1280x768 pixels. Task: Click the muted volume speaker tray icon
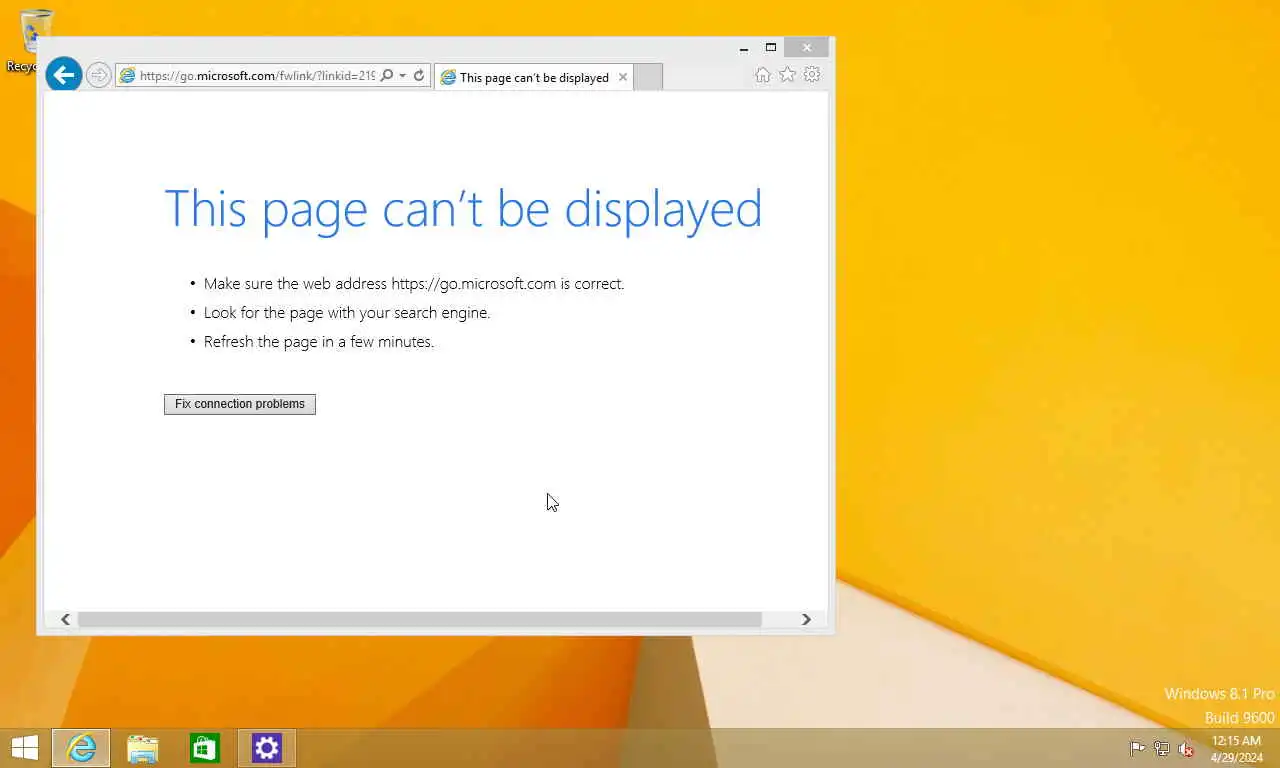1186,748
